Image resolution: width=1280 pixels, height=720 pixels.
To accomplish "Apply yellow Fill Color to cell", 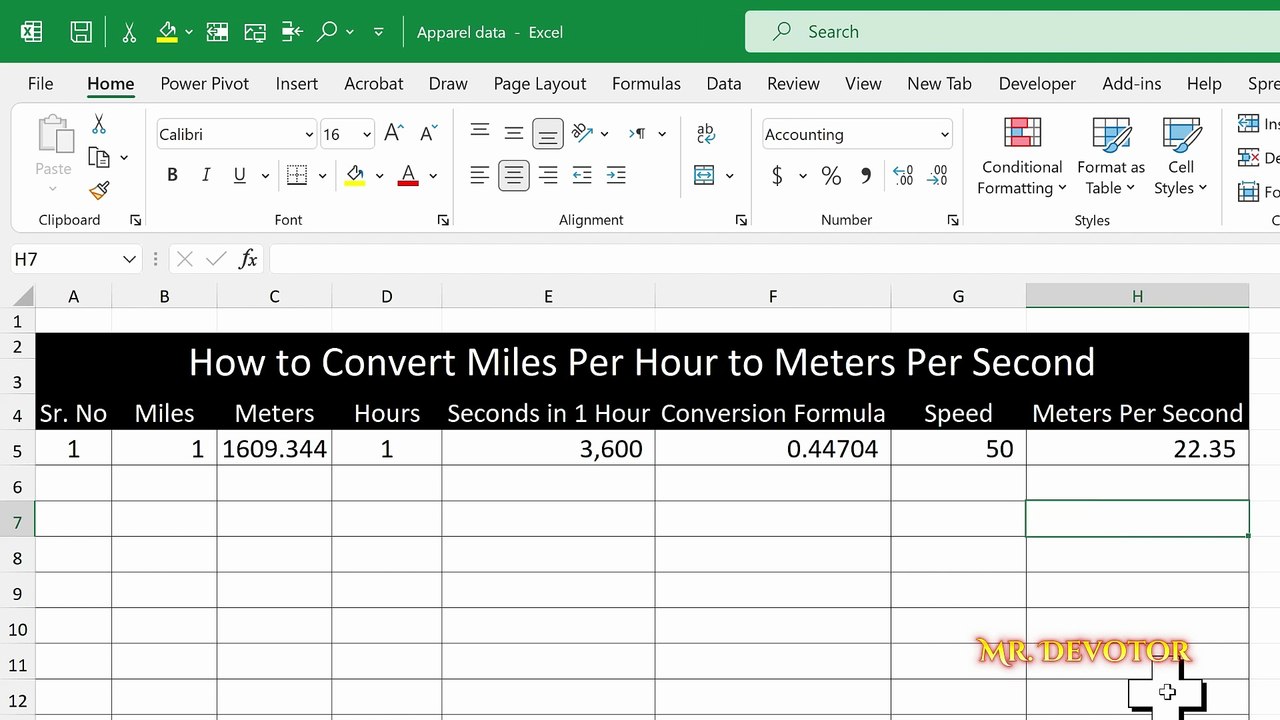I will tap(355, 176).
